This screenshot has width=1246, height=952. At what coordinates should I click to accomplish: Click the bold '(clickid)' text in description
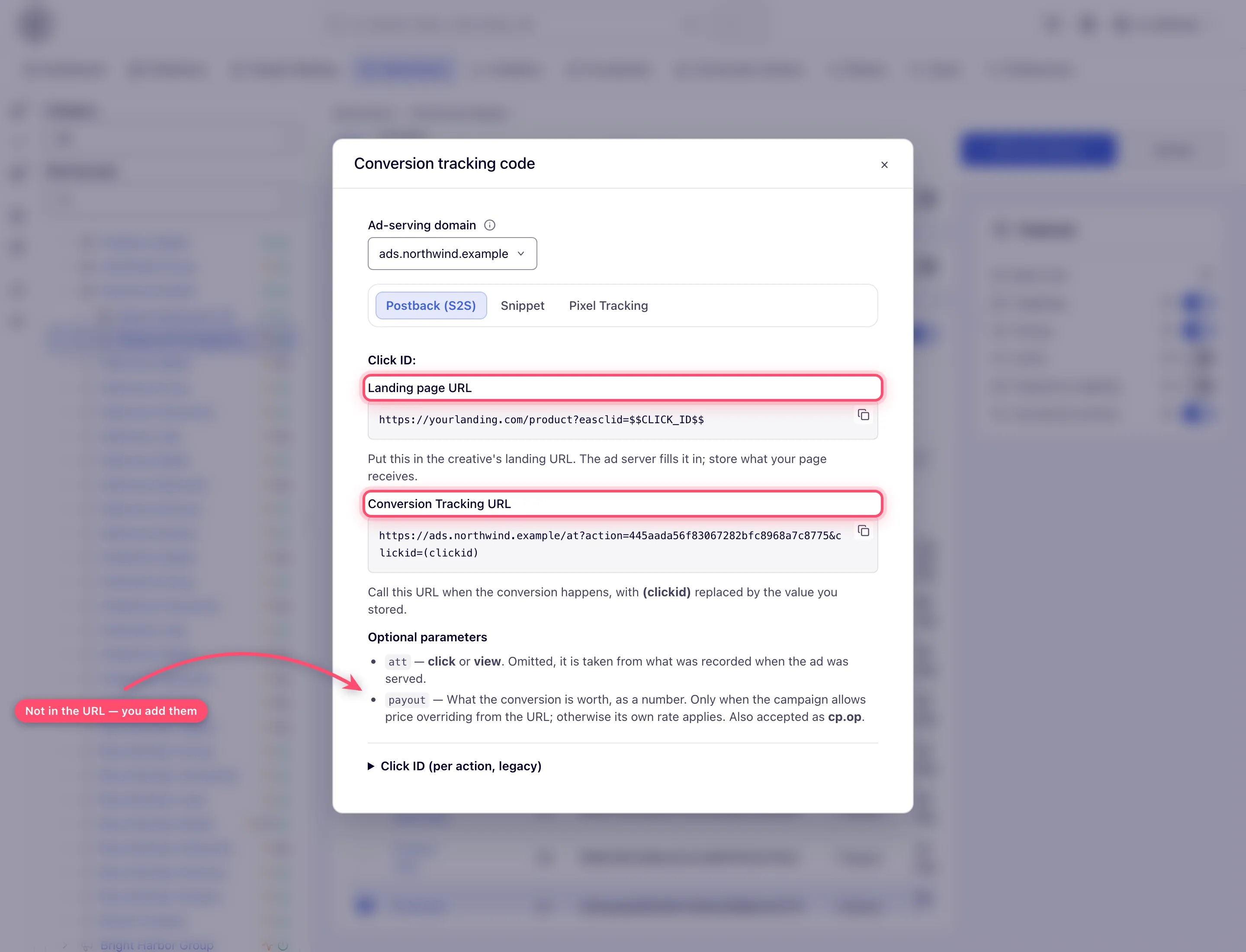pos(666,592)
